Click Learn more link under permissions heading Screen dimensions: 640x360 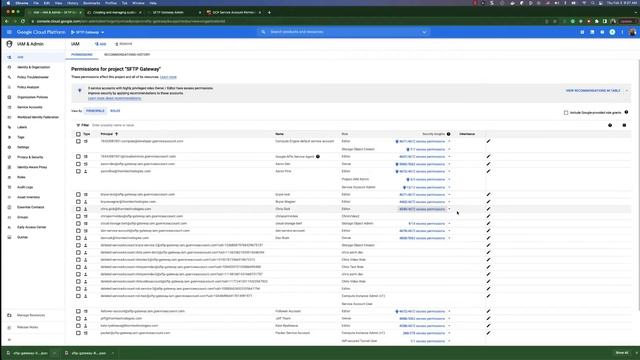(x=168, y=77)
